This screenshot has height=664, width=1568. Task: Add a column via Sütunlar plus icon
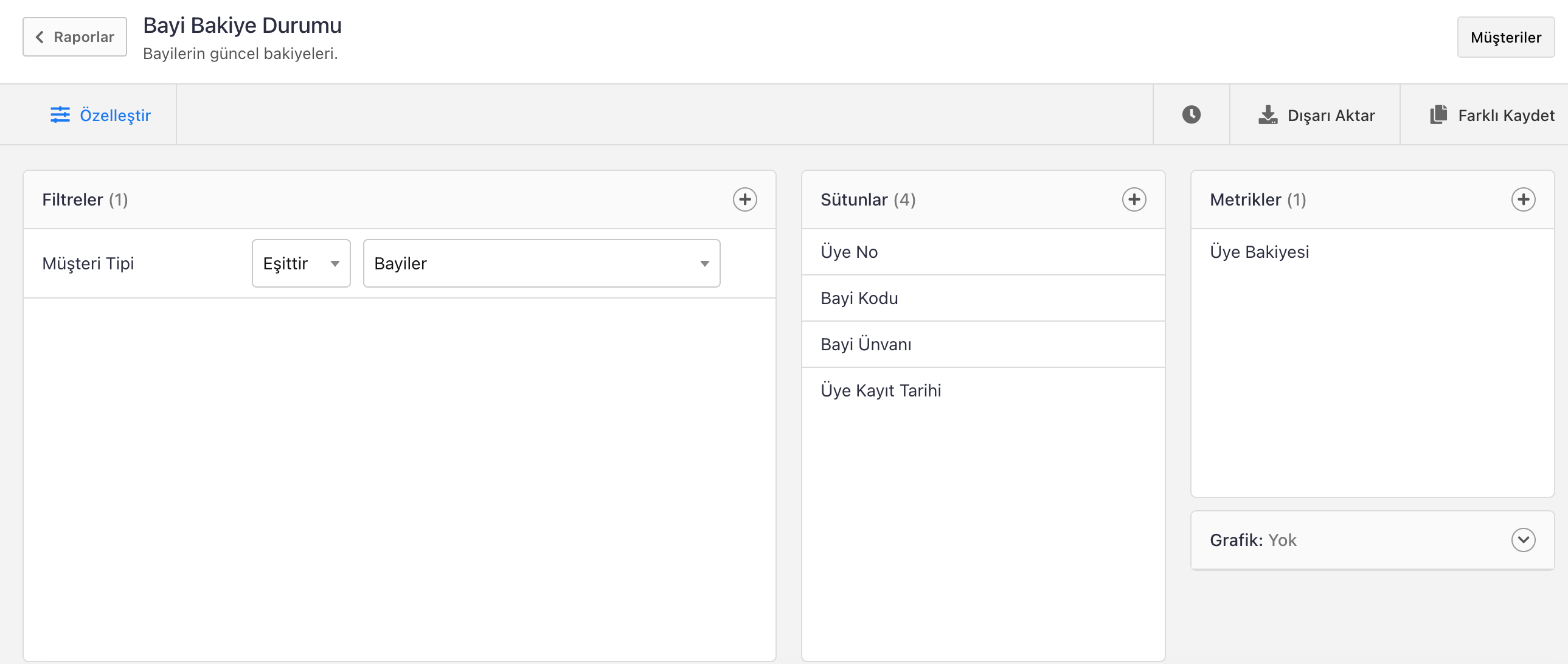(x=1133, y=199)
